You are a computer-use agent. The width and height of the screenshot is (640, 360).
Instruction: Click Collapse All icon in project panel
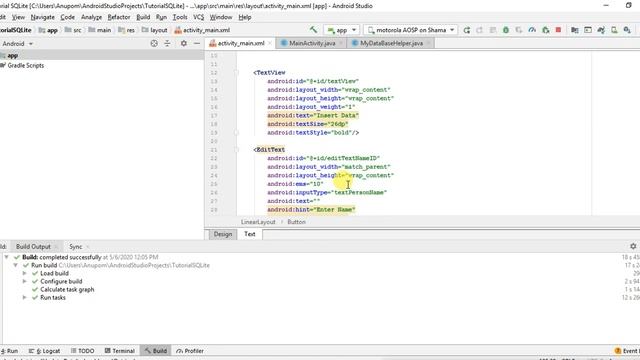tap(167, 43)
